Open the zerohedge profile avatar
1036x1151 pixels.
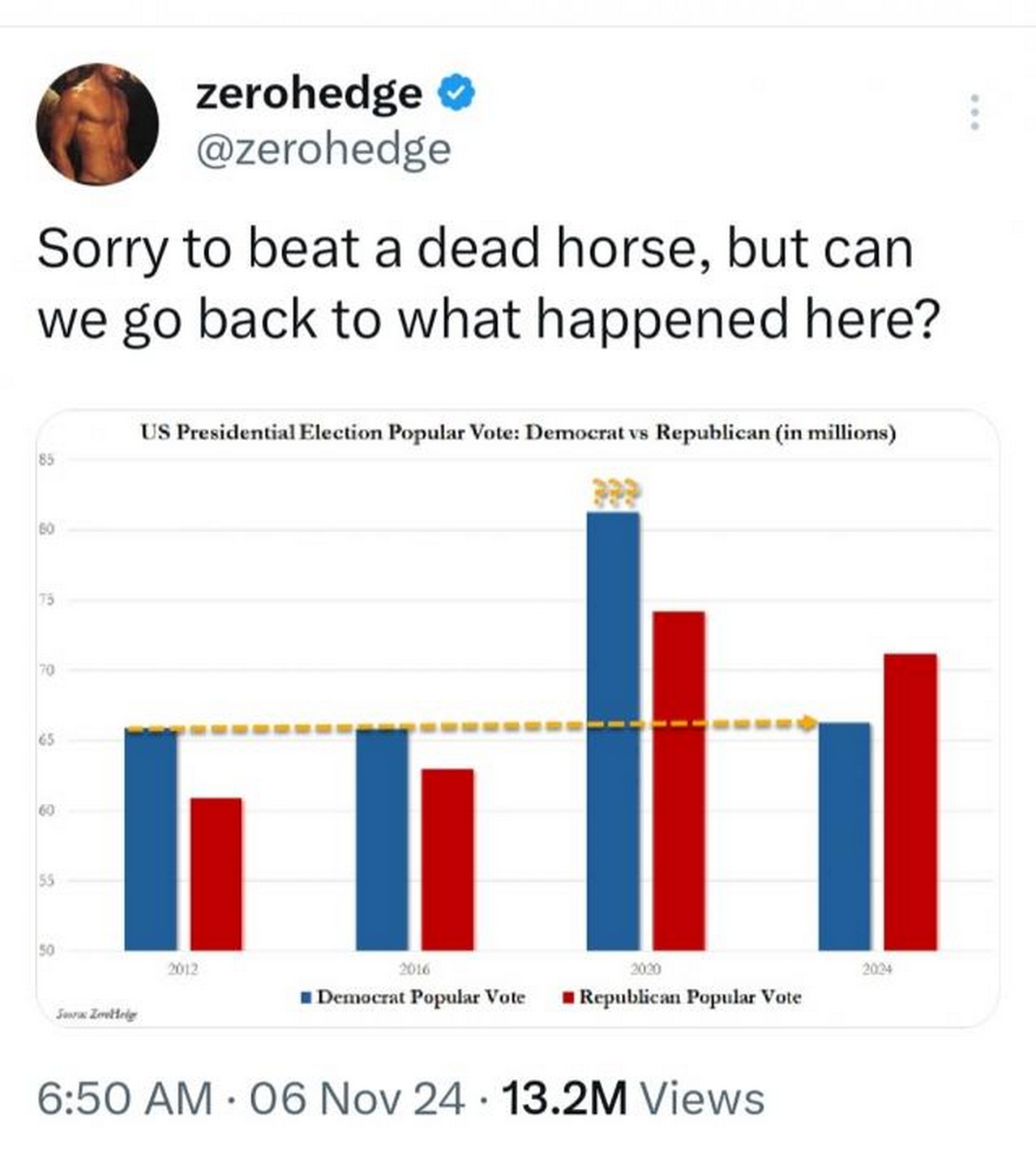pos(97,124)
